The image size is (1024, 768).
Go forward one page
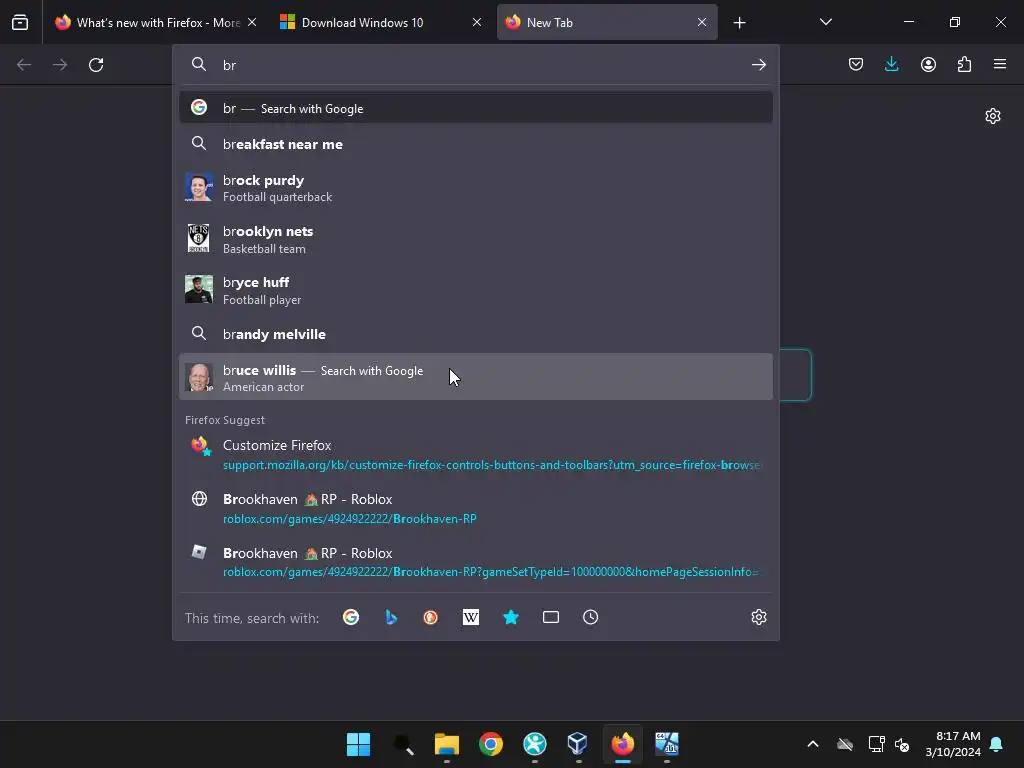tap(60, 65)
